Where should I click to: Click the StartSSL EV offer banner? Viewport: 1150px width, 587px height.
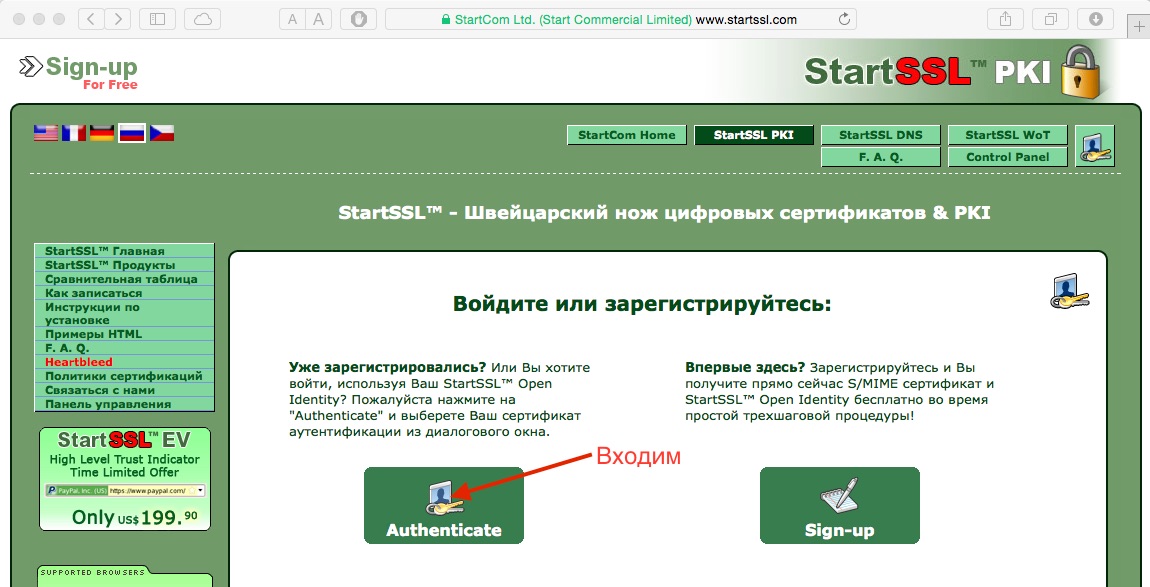coord(125,478)
